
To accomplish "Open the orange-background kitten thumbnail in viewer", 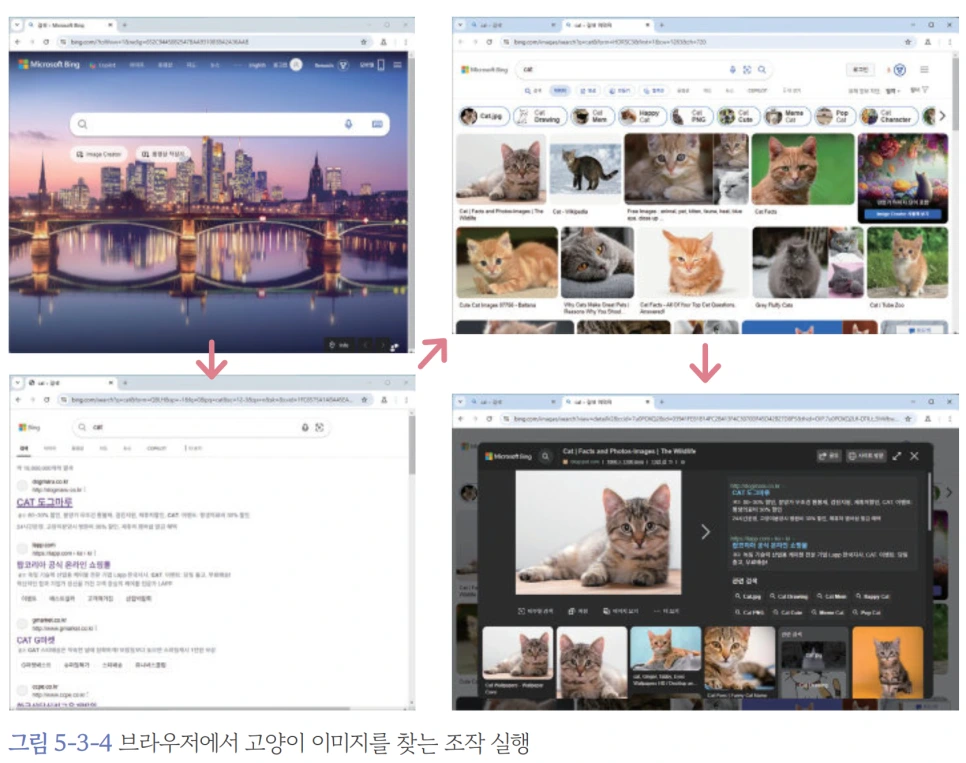I will [888, 662].
